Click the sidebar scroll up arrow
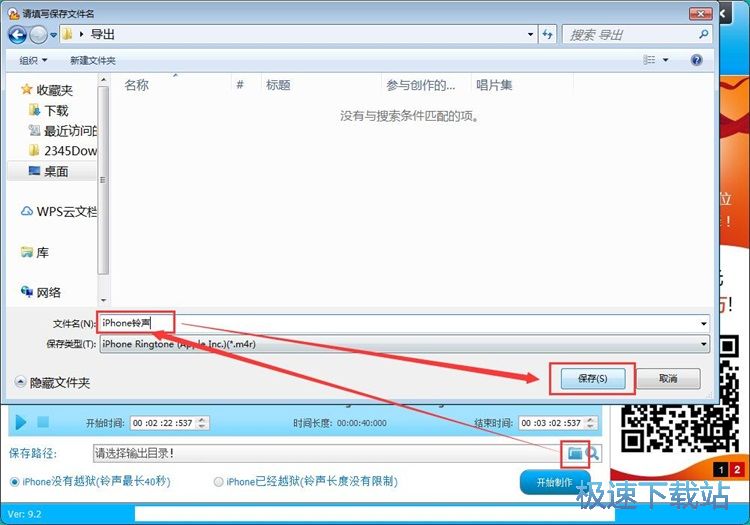The image size is (750, 525). (x=104, y=80)
